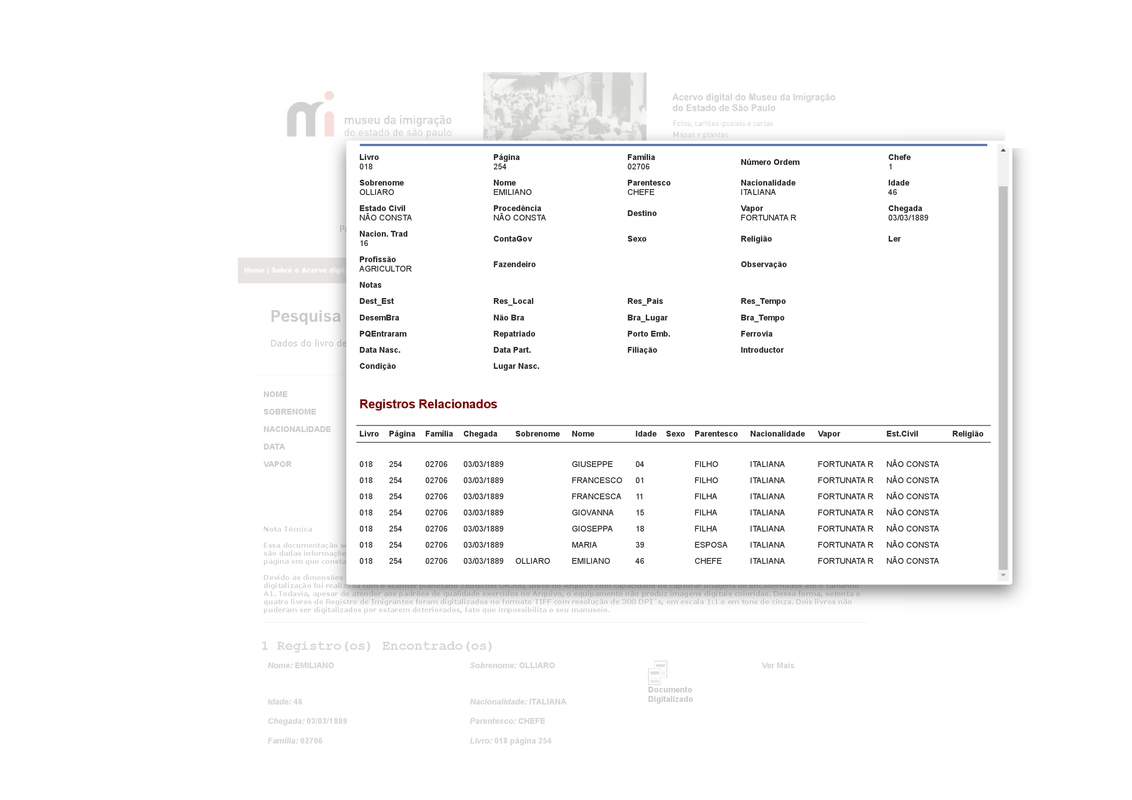The width and height of the screenshot is (1132, 800).
Task: Click the 03/03/1889 Chegada value in details
Action: [x=908, y=218]
